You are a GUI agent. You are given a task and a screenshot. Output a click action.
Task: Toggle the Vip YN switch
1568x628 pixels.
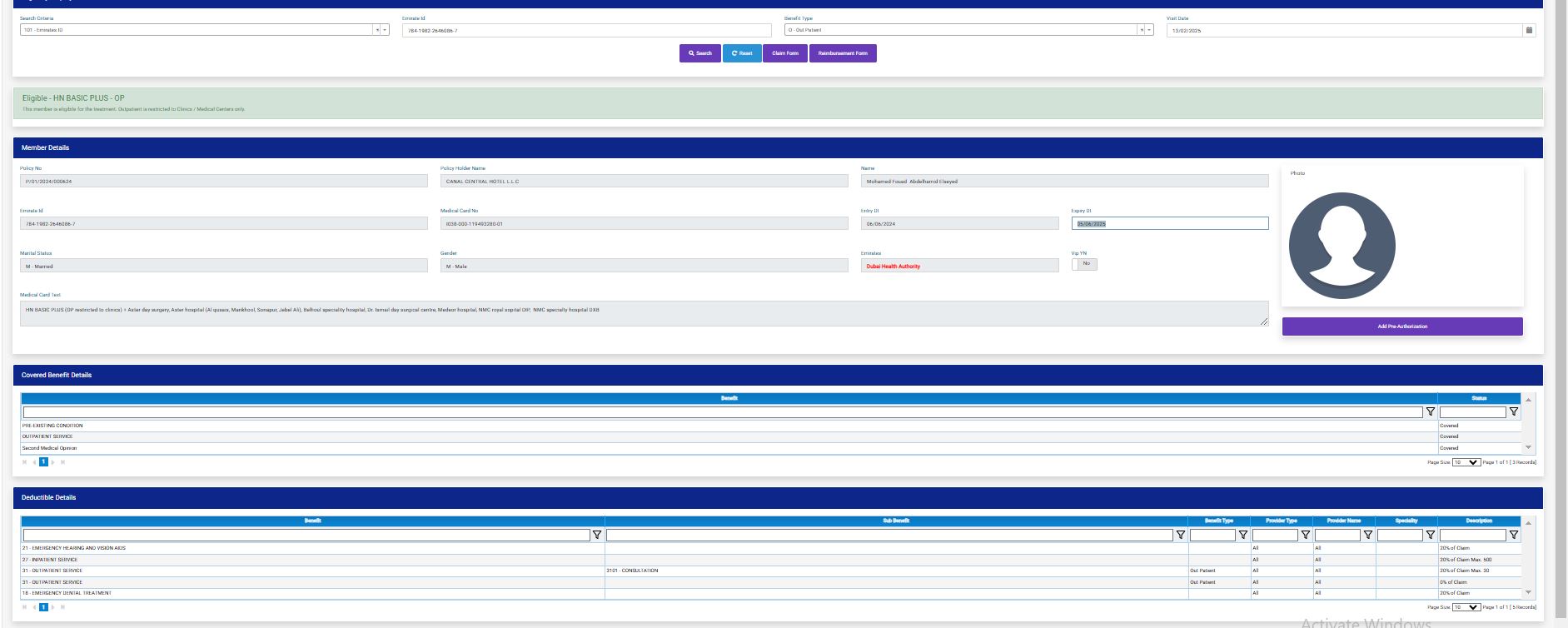(x=1084, y=264)
